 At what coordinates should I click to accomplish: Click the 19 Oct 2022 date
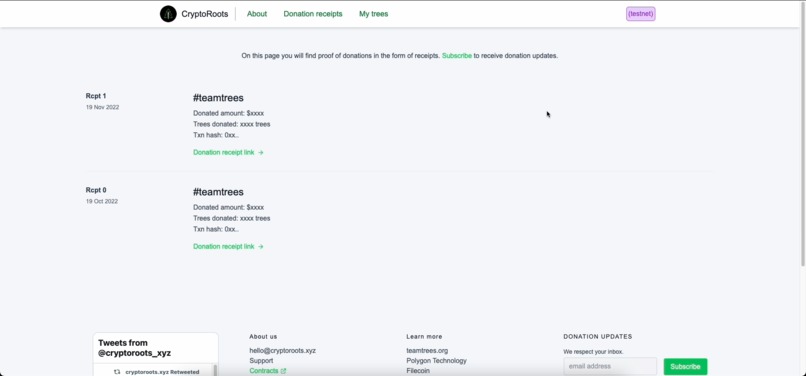coord(102,202)
